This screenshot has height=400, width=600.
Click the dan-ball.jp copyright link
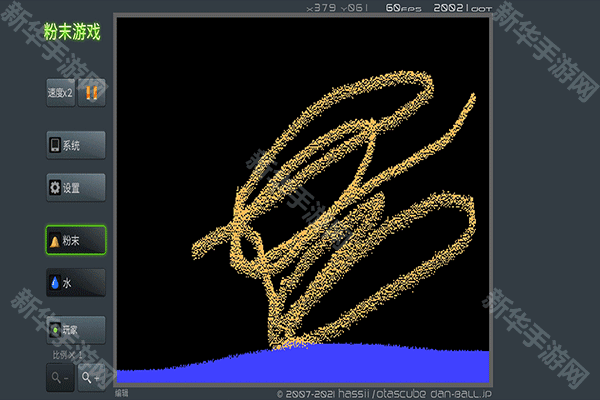(x=458, y=394)
